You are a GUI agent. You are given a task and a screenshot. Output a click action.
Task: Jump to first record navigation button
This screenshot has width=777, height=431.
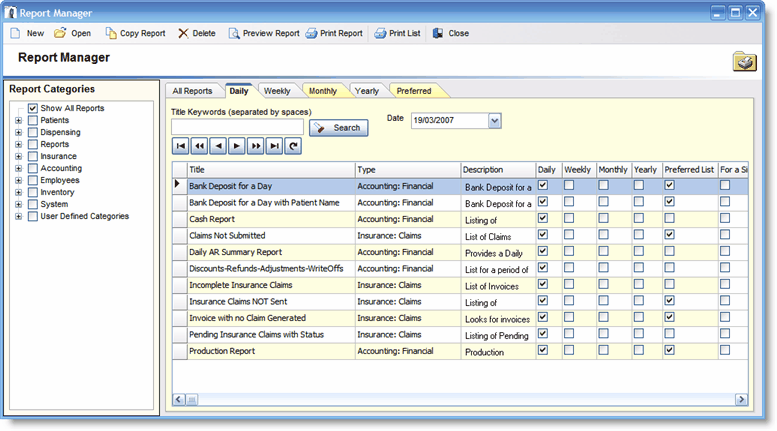(181, 146)
